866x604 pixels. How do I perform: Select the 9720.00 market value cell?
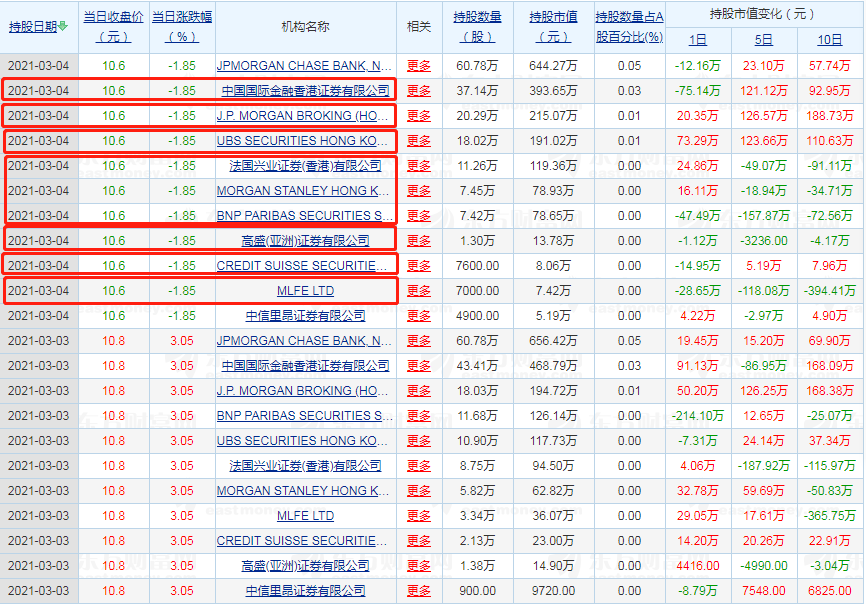coord(553,591)
